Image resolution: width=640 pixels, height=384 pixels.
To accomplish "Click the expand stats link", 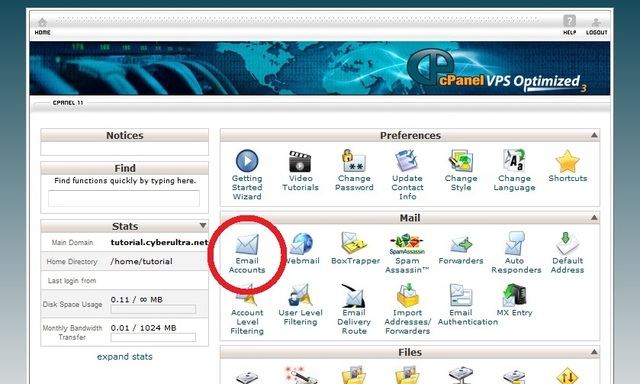I will pyautogui.click(x=124, y=357).
